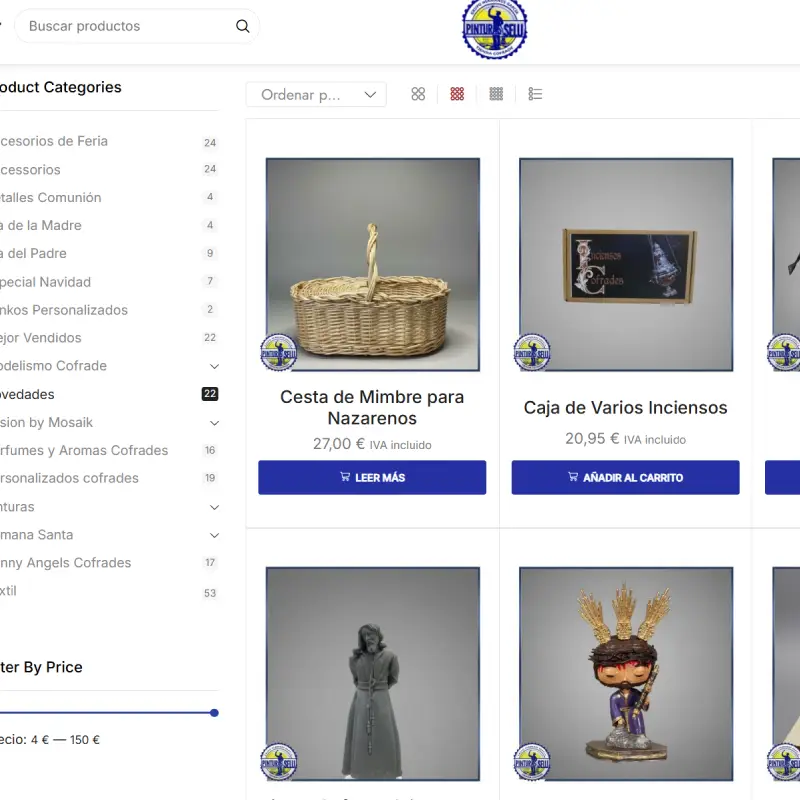Click the Caja de Varios Inciensos title link
Image resolution: width=800 pixels, height=800 pixels.
point(625,407)
